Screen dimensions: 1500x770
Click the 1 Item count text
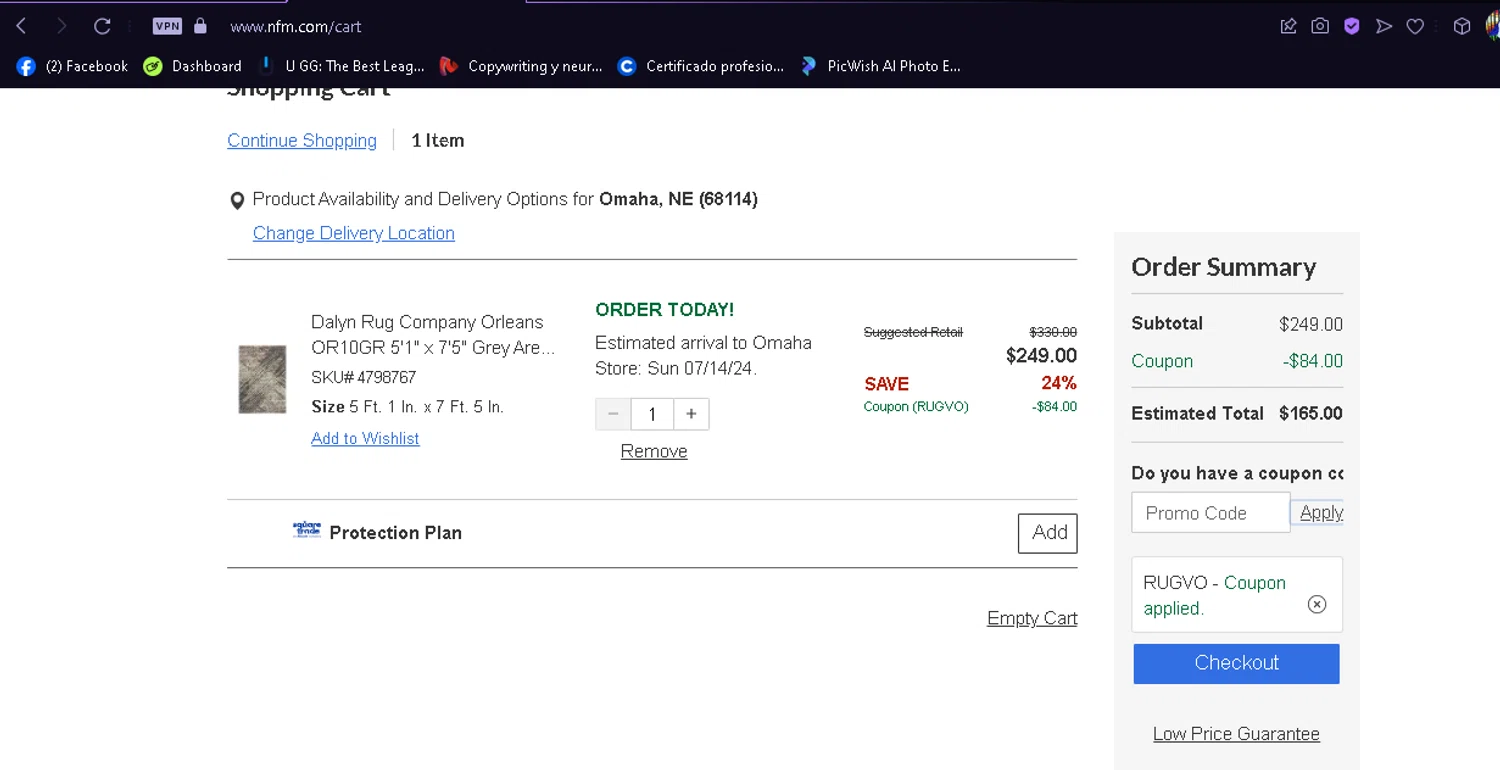coord(438,141)
